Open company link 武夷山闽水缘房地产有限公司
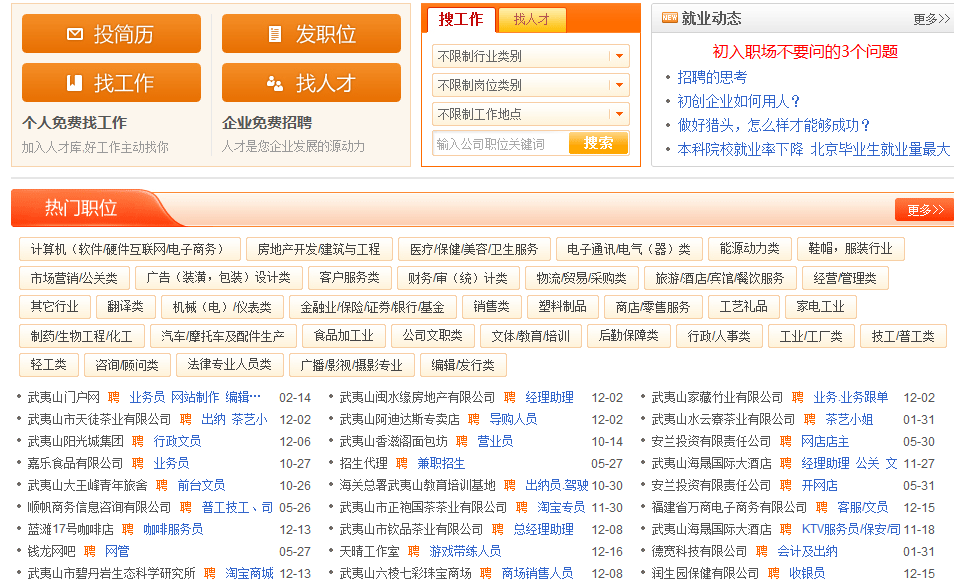 (x=417, y=397)
